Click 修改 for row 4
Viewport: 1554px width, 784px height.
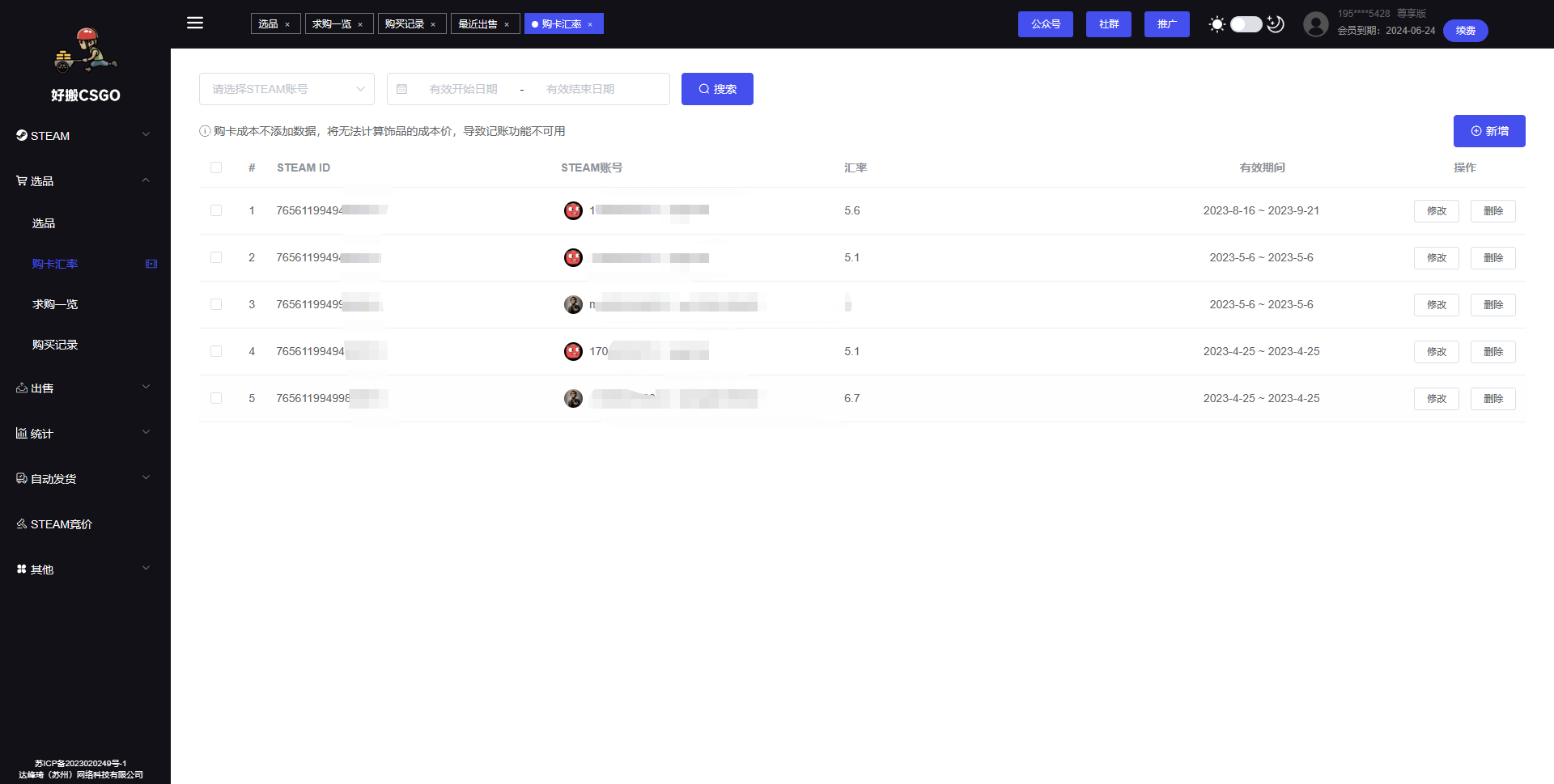pos(1437,352)
